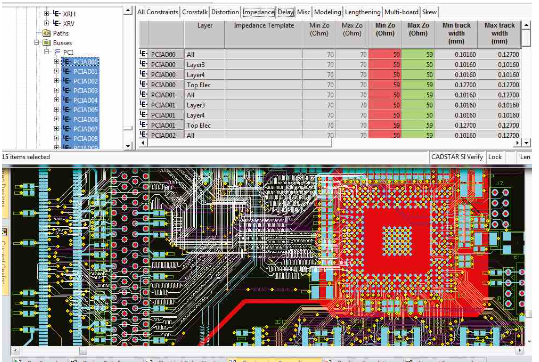Open the Misc tab
The height and width of the screenshot is (362, 539).
pyautogui.click(x=303, y=12)
